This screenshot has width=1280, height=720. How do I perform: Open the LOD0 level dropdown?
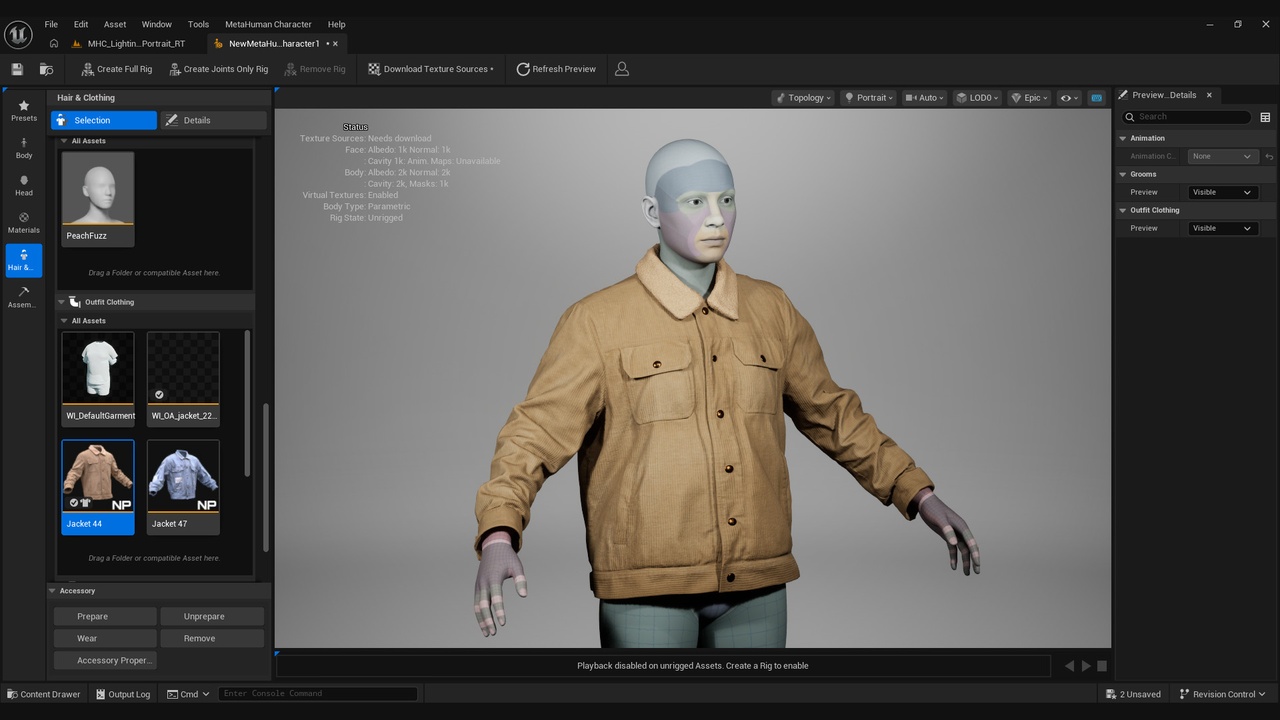(977, 98)
